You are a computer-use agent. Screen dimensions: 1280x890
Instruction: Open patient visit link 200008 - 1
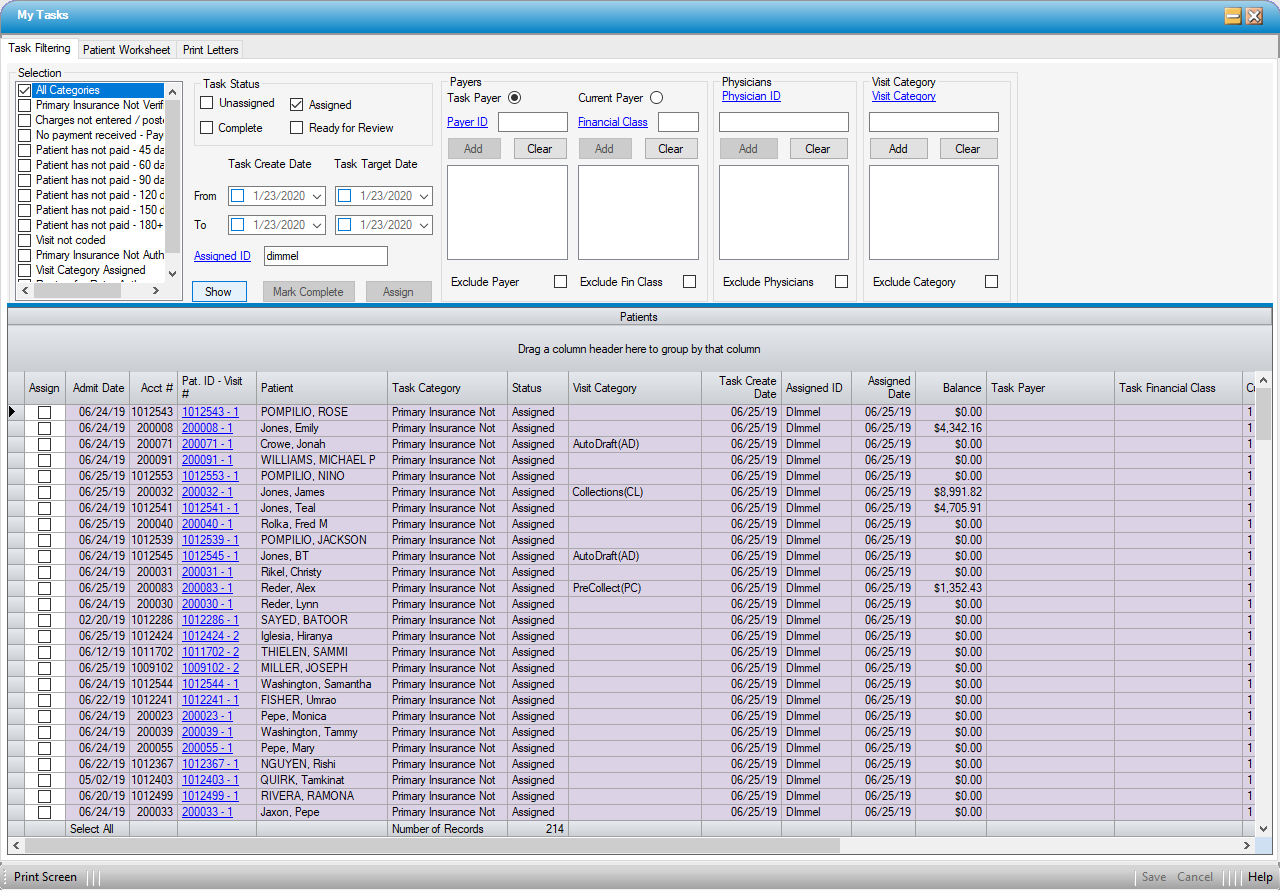click(x=207, y=428)
